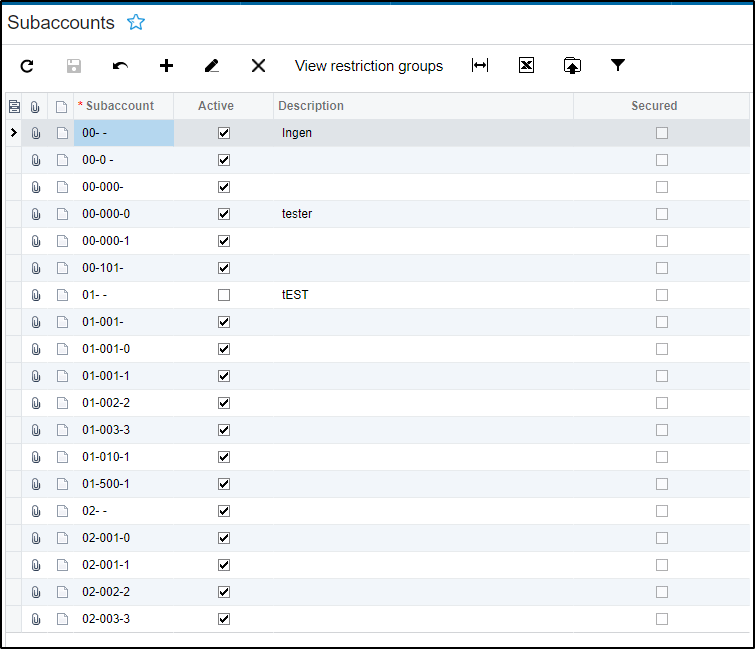Select subaccount cell 01-001-0
Viewport: 755px width, 649px height.
[124, 349]
